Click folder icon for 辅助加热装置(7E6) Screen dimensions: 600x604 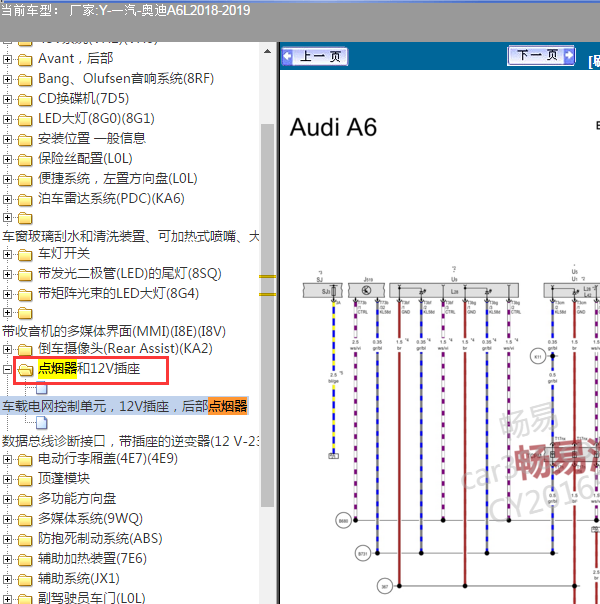point(25,560)
